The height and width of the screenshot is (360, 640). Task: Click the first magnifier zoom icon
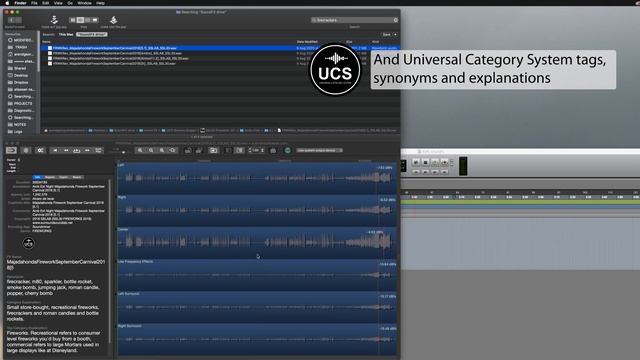pos(140,150)
